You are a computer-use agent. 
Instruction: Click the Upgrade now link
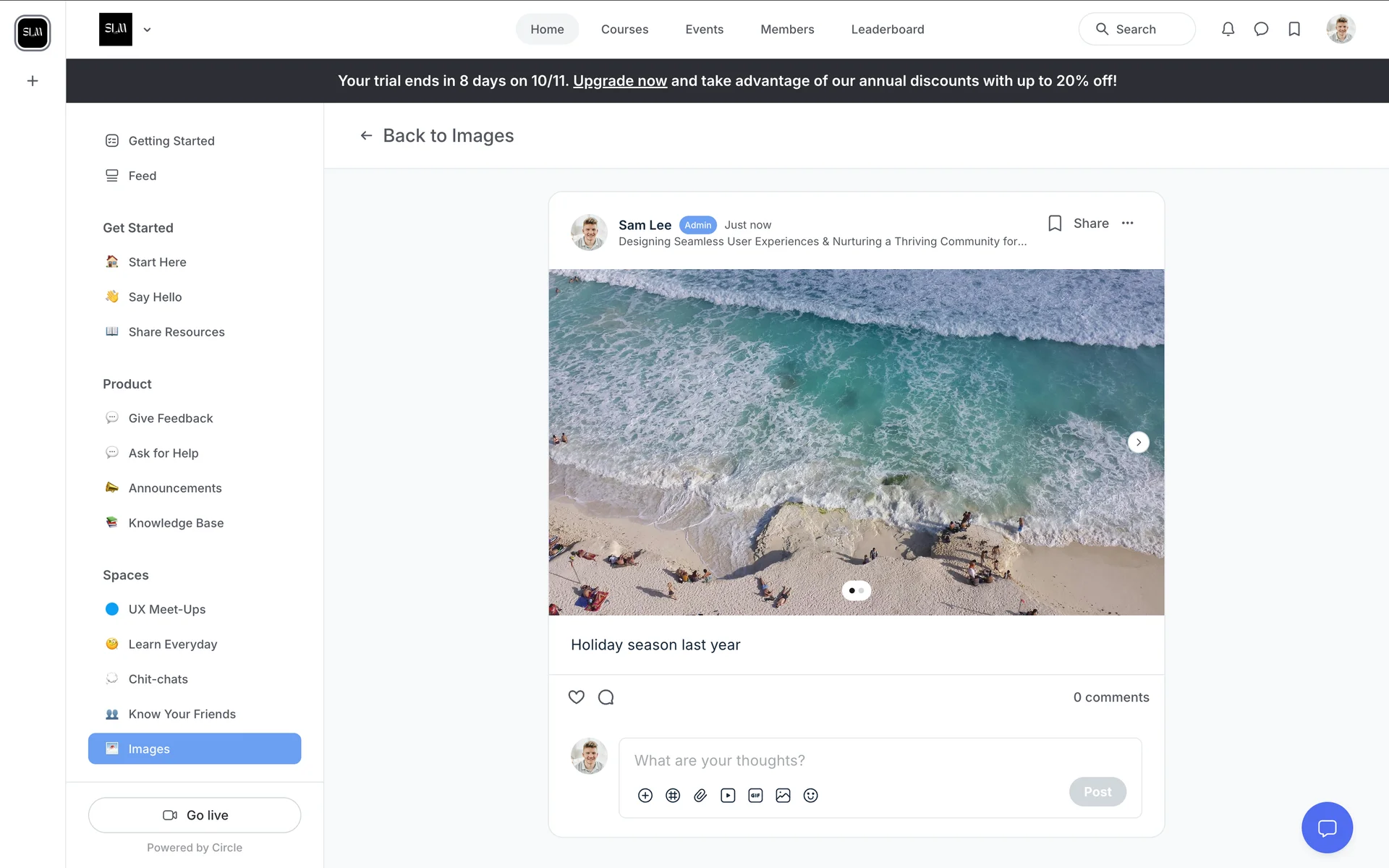click(619, 81)
